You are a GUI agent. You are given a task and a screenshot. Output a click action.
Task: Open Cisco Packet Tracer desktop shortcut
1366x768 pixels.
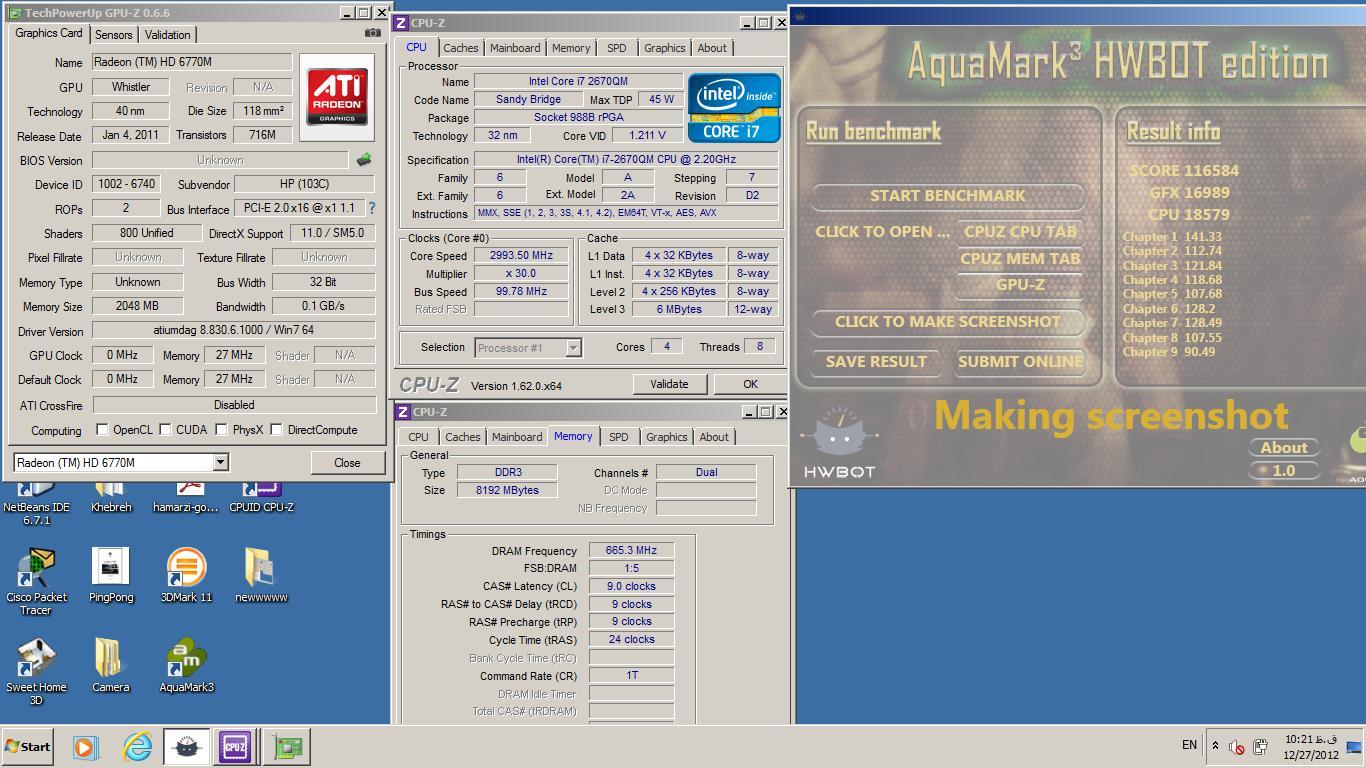[37, 581]
